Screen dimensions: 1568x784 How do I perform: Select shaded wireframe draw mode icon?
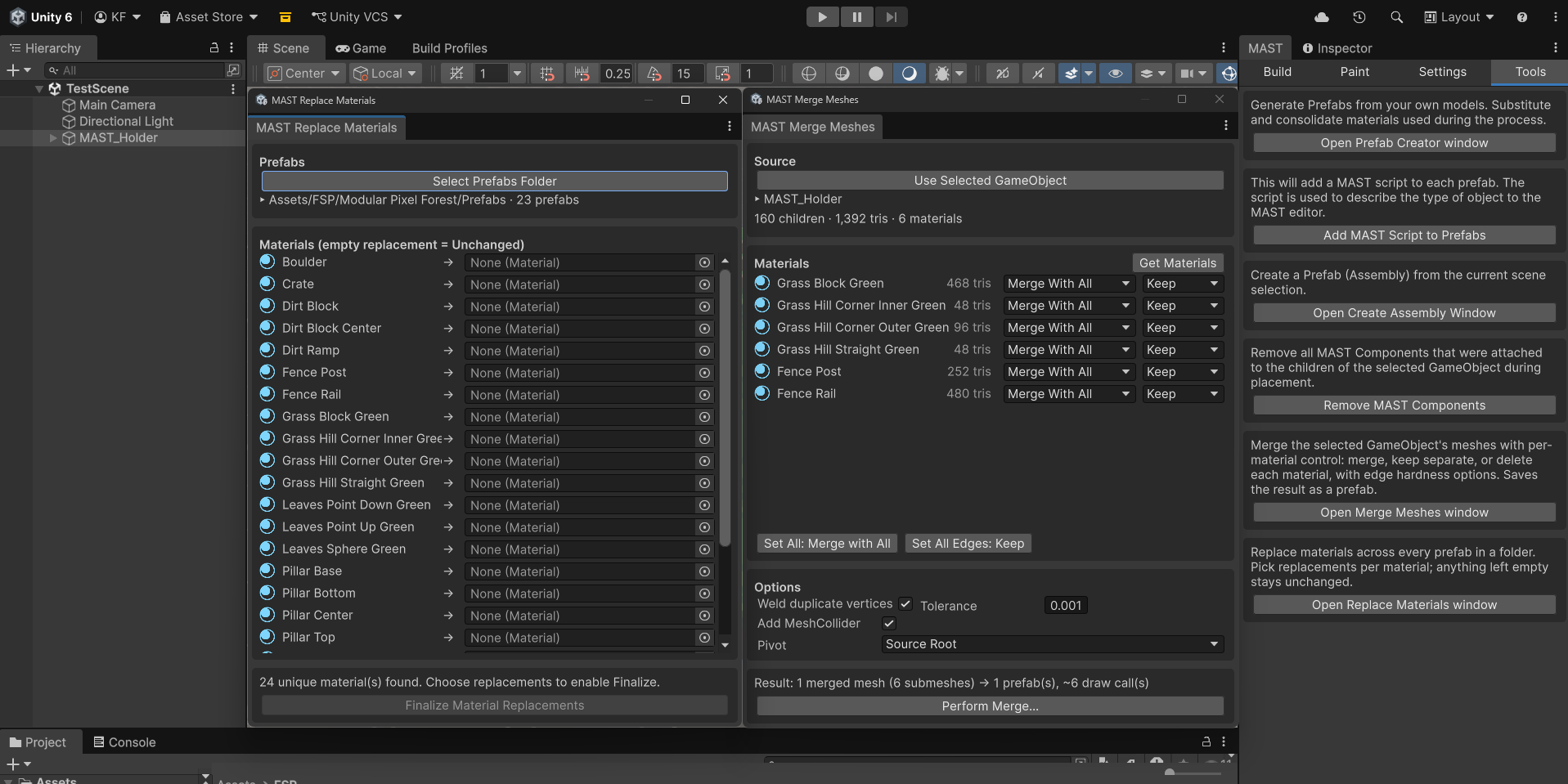click(x=842, y=74)
